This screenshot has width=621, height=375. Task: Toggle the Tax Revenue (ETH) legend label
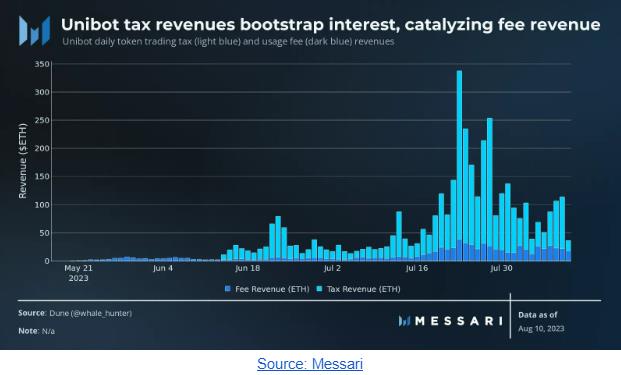click(x=364, y=289)
